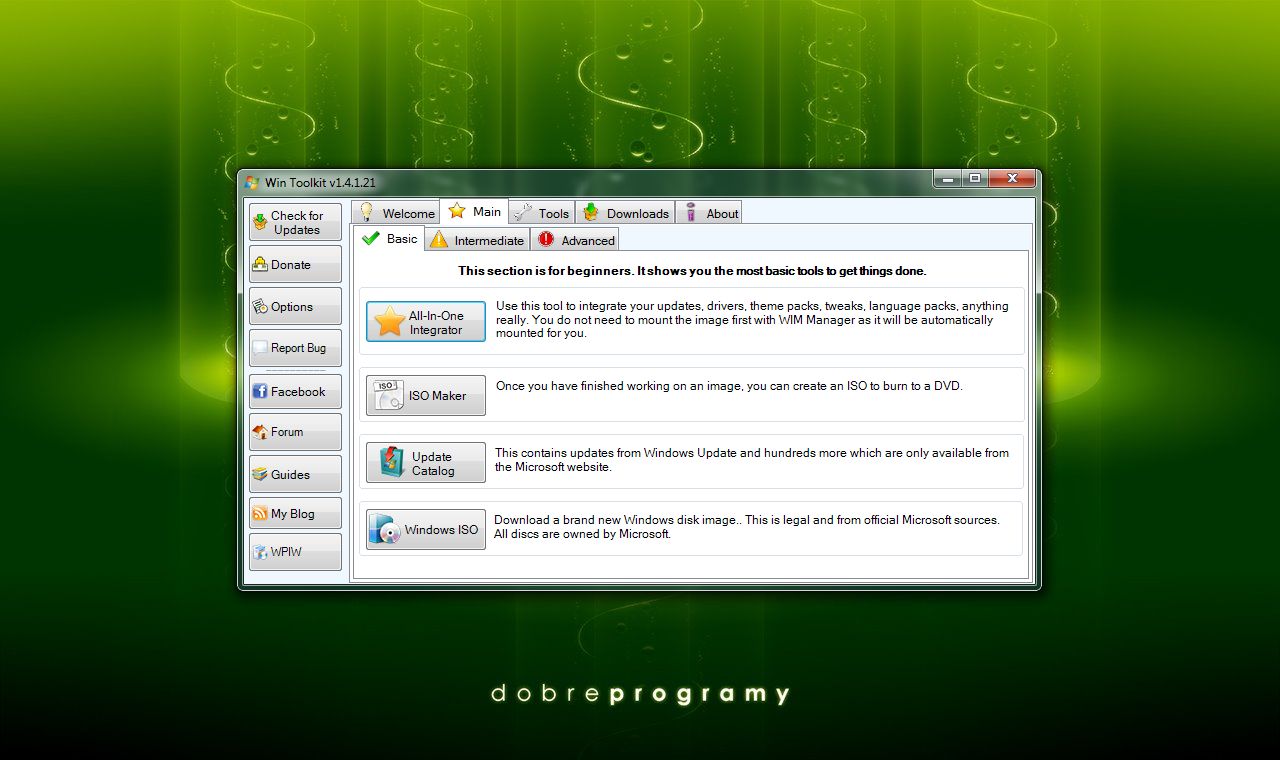Switch to the Welcome tab
The width and height of the screenshot is (1280, 760).
click(396, 212)
